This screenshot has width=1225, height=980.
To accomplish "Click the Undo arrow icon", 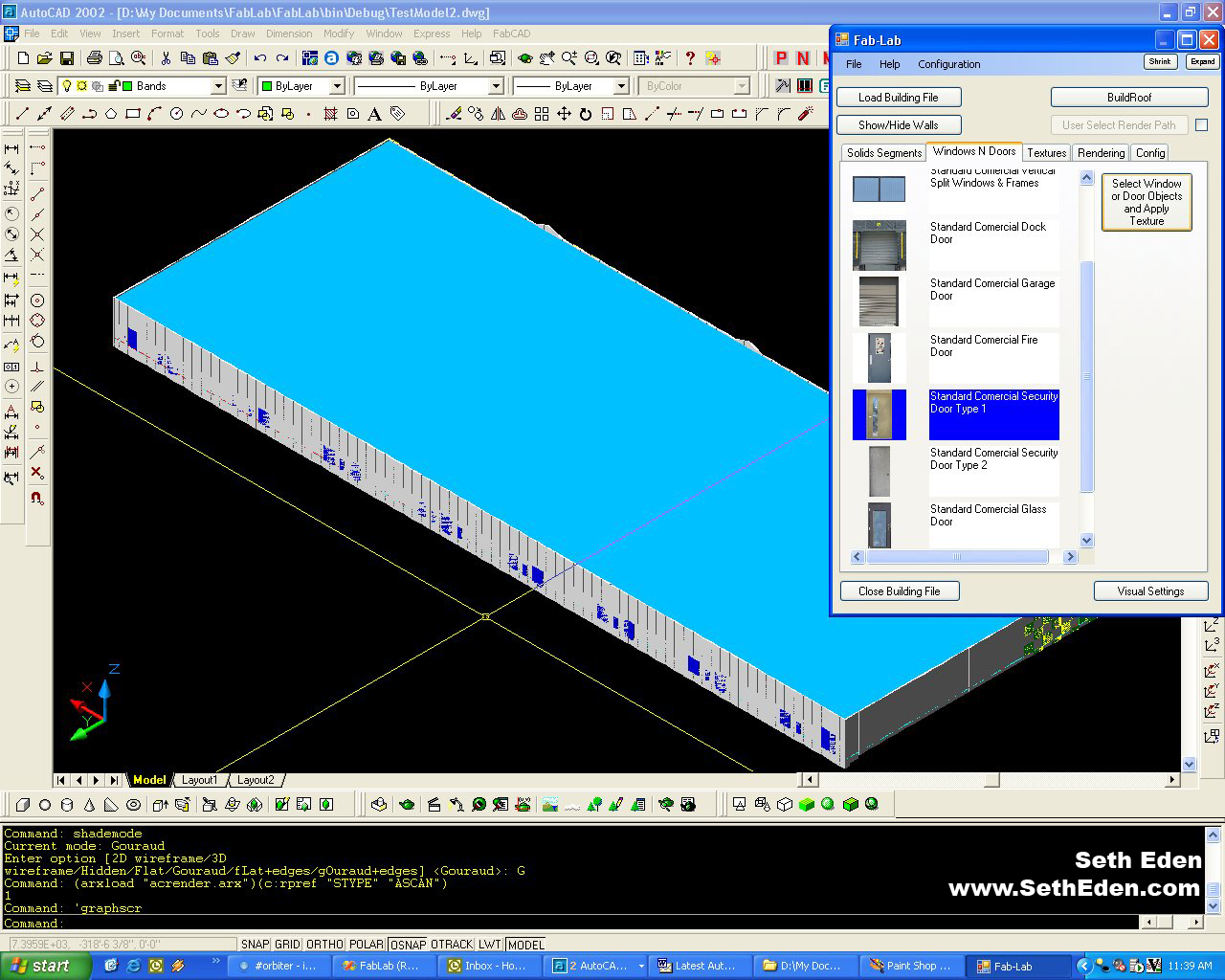I will point(260,58).
